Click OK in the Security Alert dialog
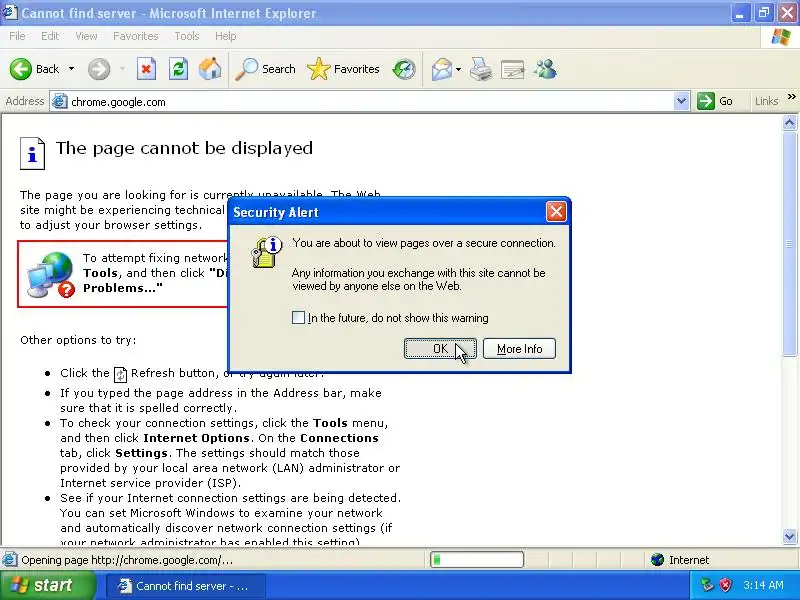This screenshot has height=600, width=800. (x=440, y=348)
